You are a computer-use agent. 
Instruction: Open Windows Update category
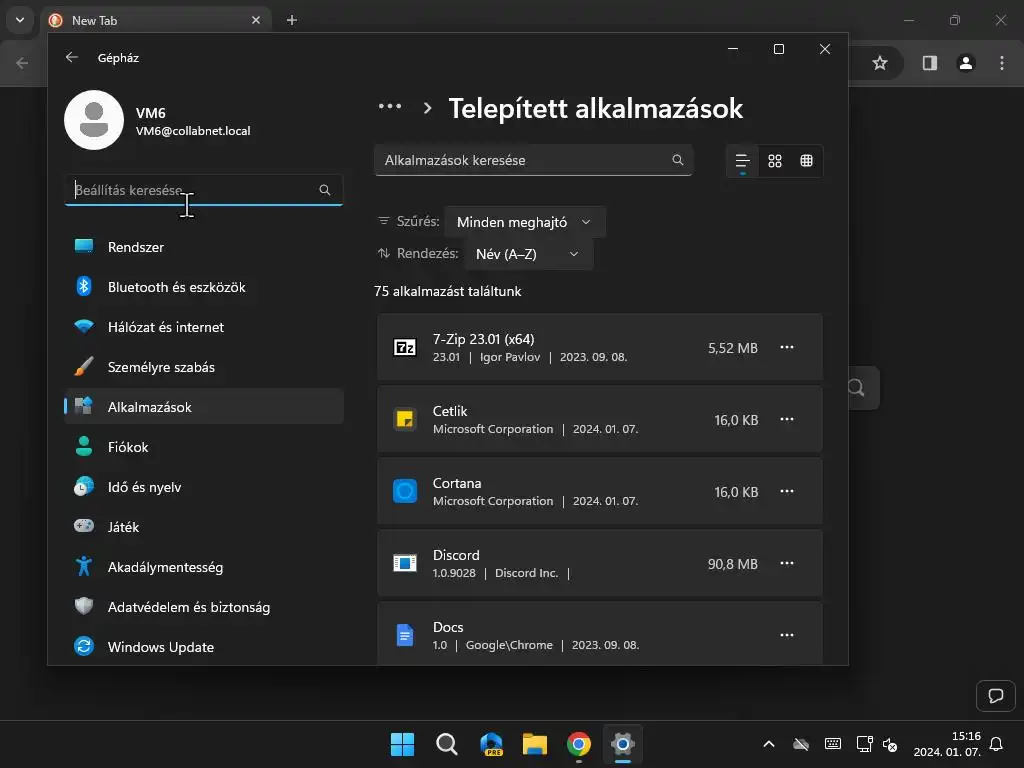pos(204,647)
